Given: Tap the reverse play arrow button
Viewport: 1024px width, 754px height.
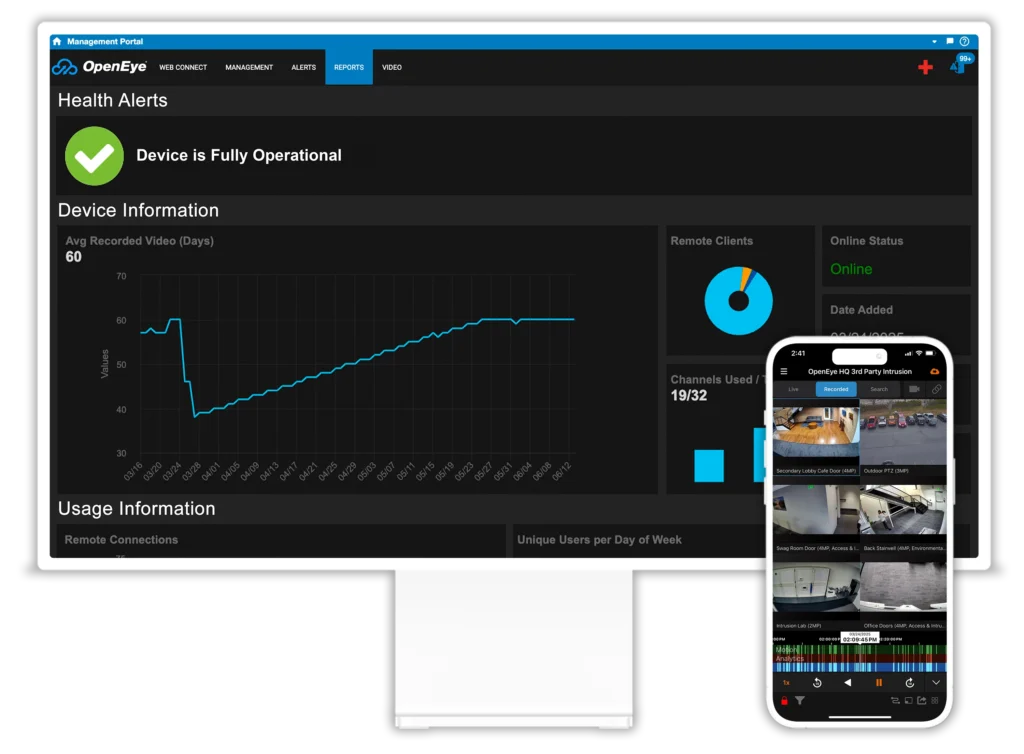Looking at the screenshot, I should point(848,683).
